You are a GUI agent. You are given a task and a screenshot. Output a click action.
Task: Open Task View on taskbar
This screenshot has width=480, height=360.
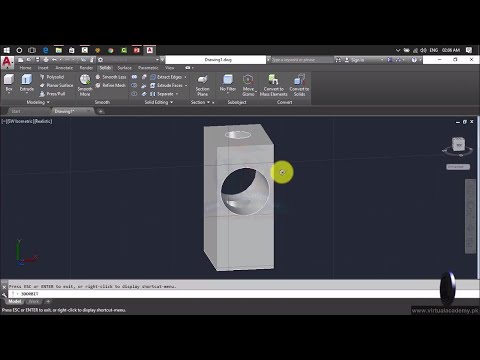point(32,50)
